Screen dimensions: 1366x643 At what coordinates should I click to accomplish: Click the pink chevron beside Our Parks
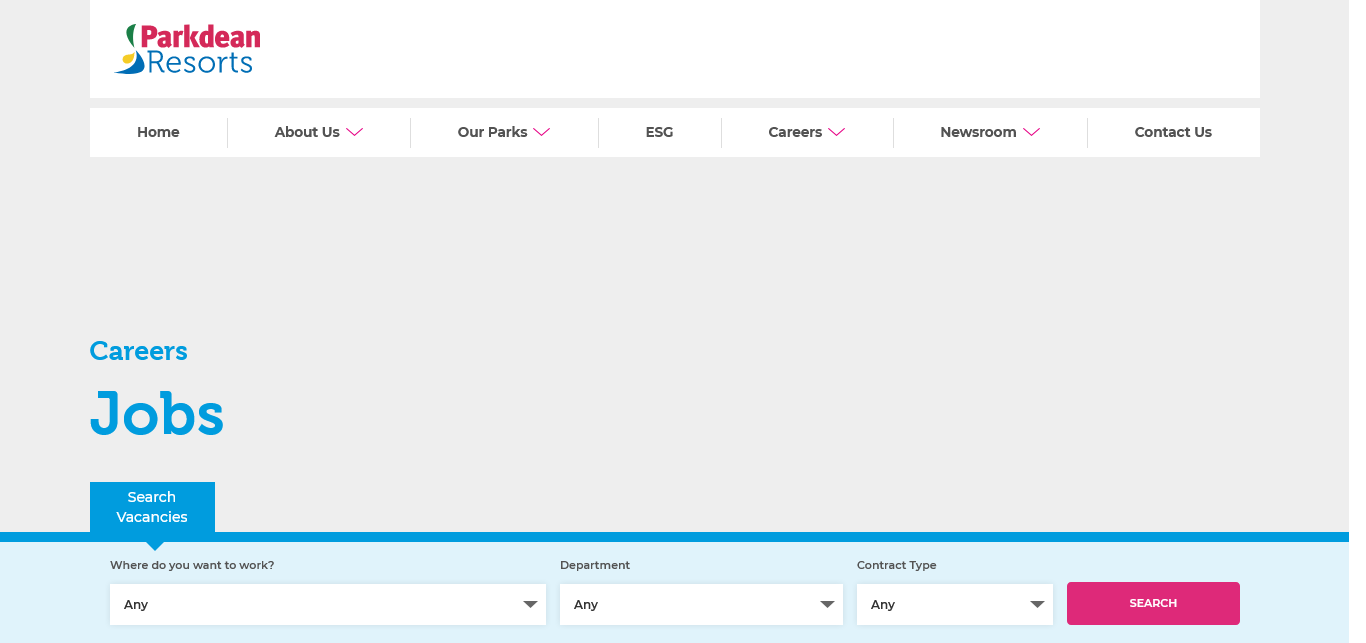coord(542,132)
